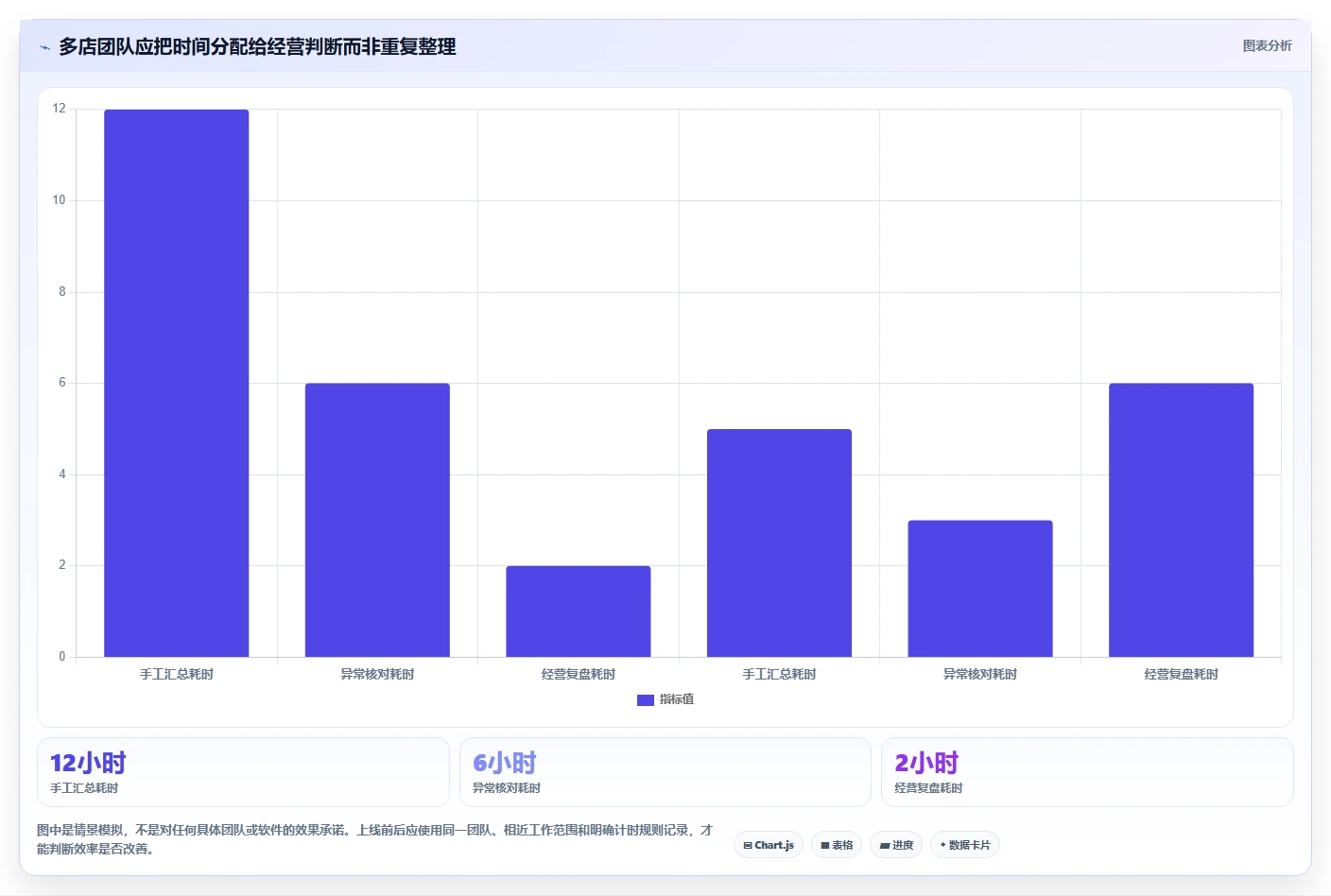The image size is (1331, 896).
Task: Click the 异常核对耗时 bar reaching 6
Action: 377,520
